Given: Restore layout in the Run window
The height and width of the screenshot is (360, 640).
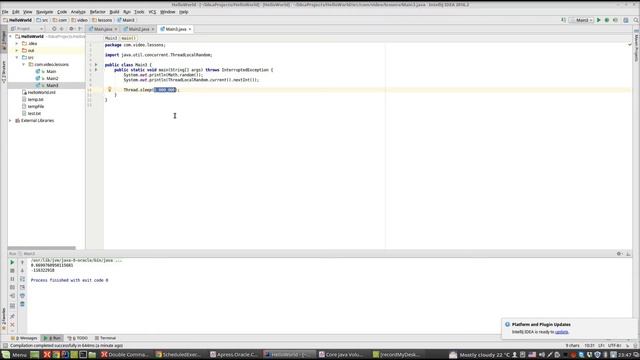Looking at the screenshot, I should [x=12, y=306].
